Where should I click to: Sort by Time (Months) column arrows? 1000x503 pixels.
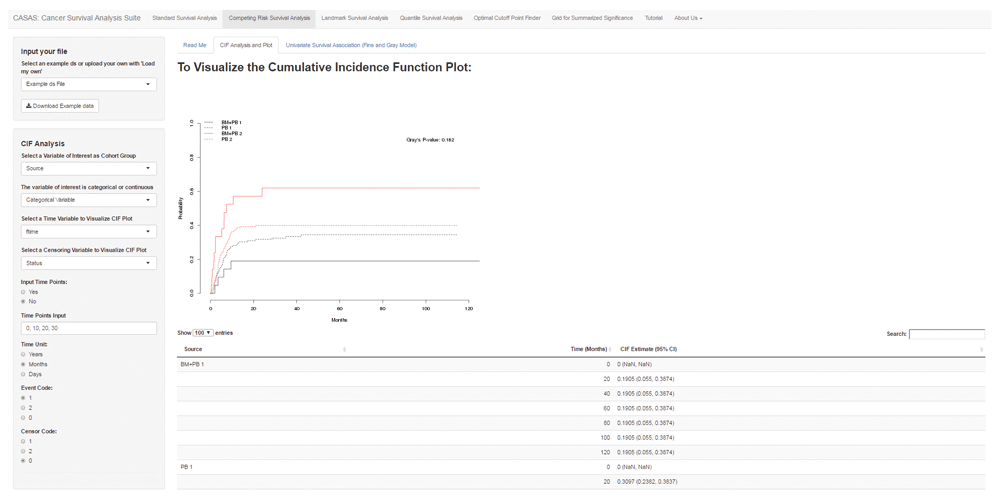(x=610, y=350)
